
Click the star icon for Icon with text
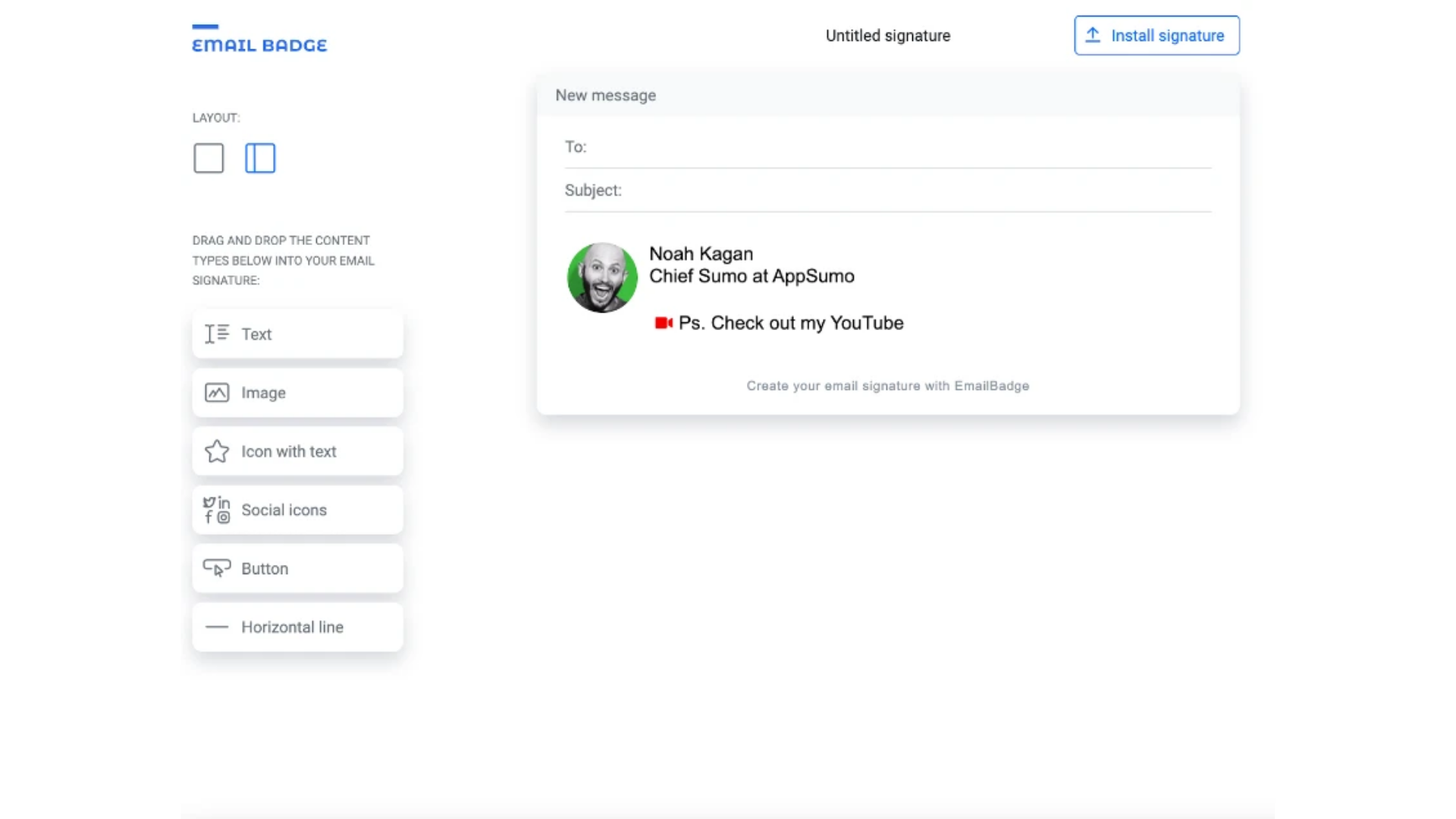(x=217, y=451)
